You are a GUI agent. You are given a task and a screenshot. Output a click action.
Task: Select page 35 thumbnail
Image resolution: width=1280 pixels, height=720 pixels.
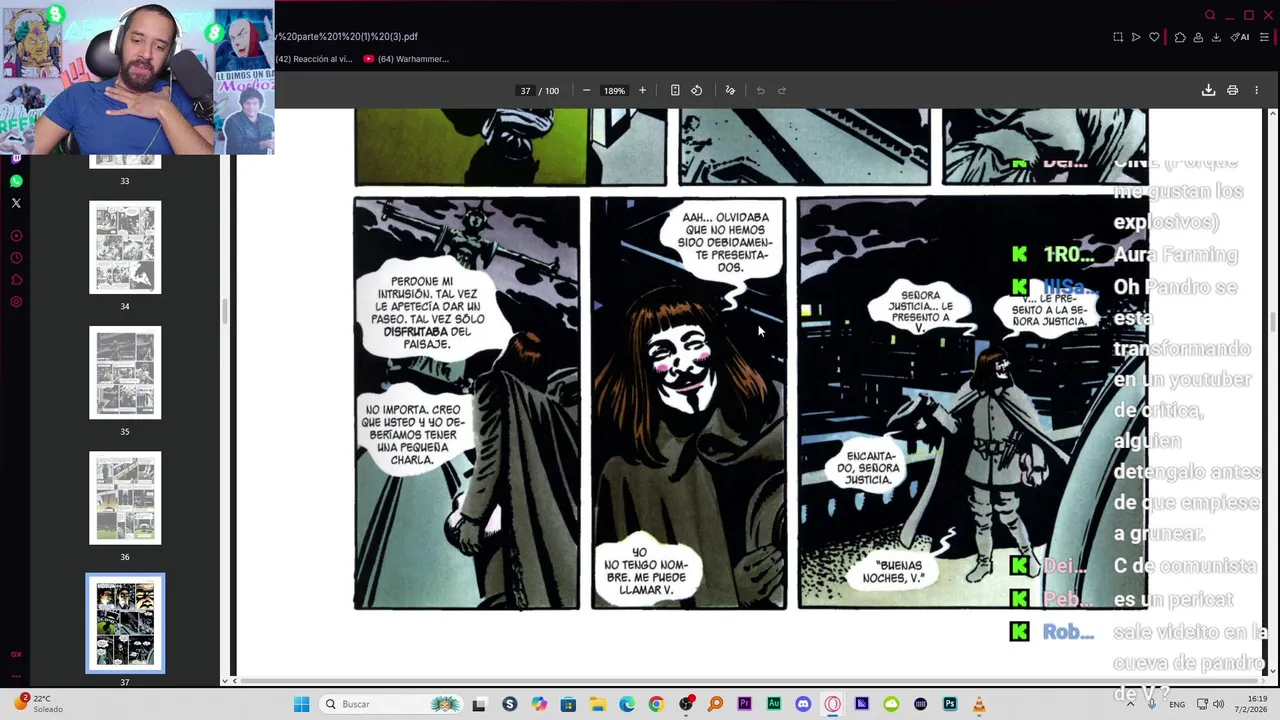[x=125, y=372]
